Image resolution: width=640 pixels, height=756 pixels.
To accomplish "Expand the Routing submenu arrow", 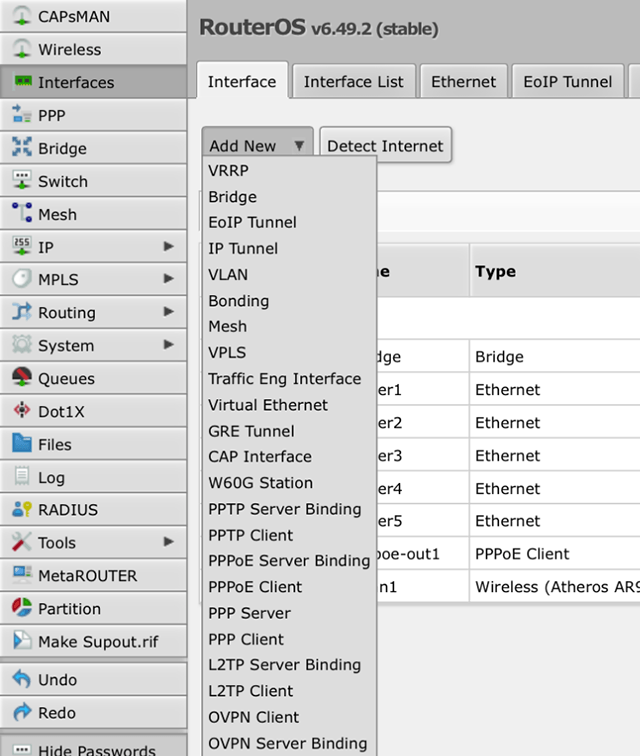I will (x=168, y=311).
